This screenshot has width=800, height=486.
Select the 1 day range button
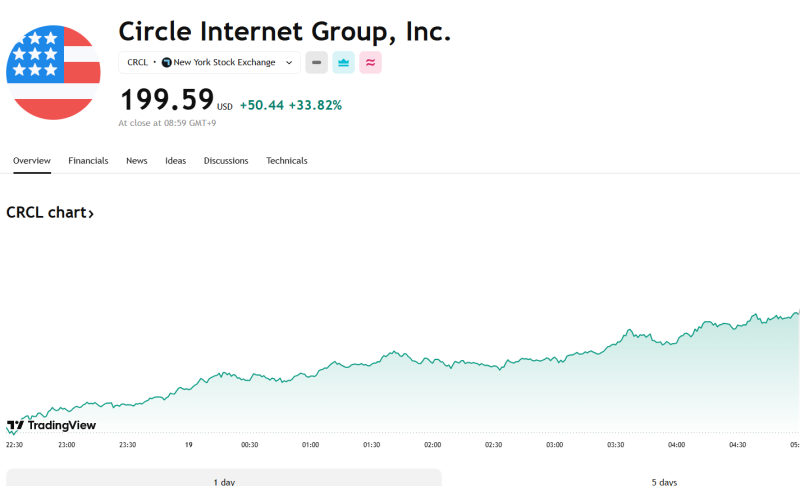click(224, 478)
